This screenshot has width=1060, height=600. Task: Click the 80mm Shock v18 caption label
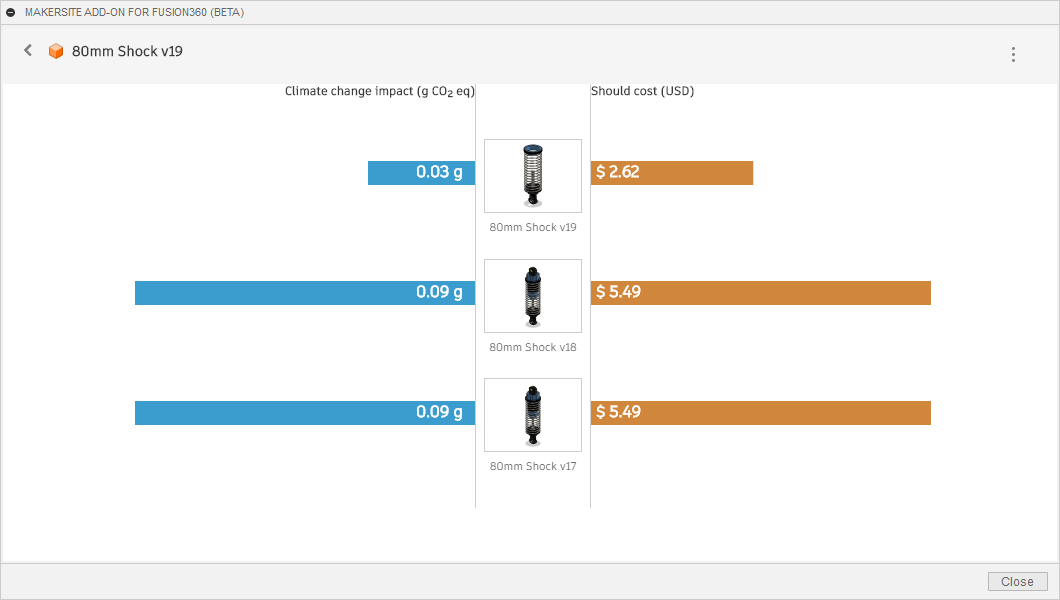[533, 347]
